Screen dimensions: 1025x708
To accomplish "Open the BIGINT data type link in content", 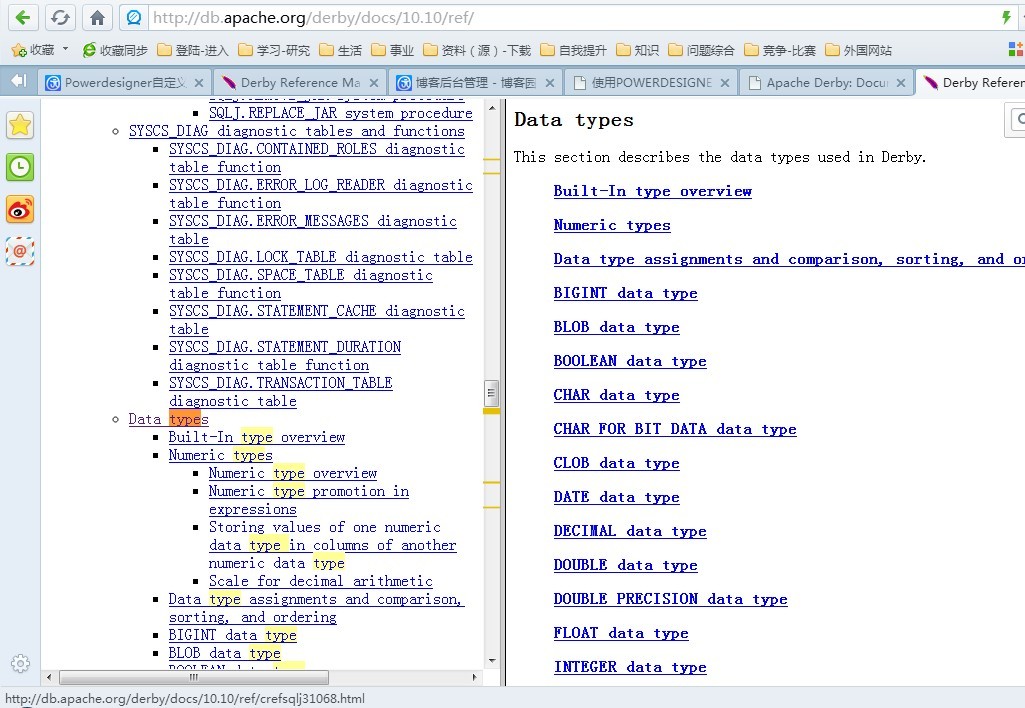I will coord(625,293).
